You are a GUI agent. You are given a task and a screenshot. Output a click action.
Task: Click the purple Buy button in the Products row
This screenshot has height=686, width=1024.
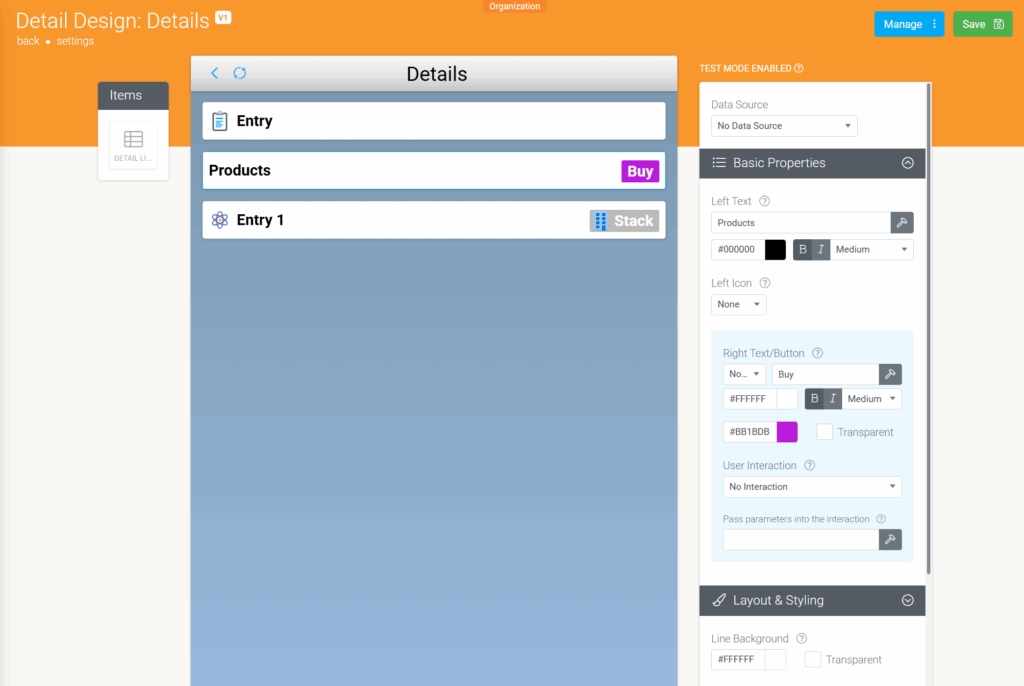640,171
